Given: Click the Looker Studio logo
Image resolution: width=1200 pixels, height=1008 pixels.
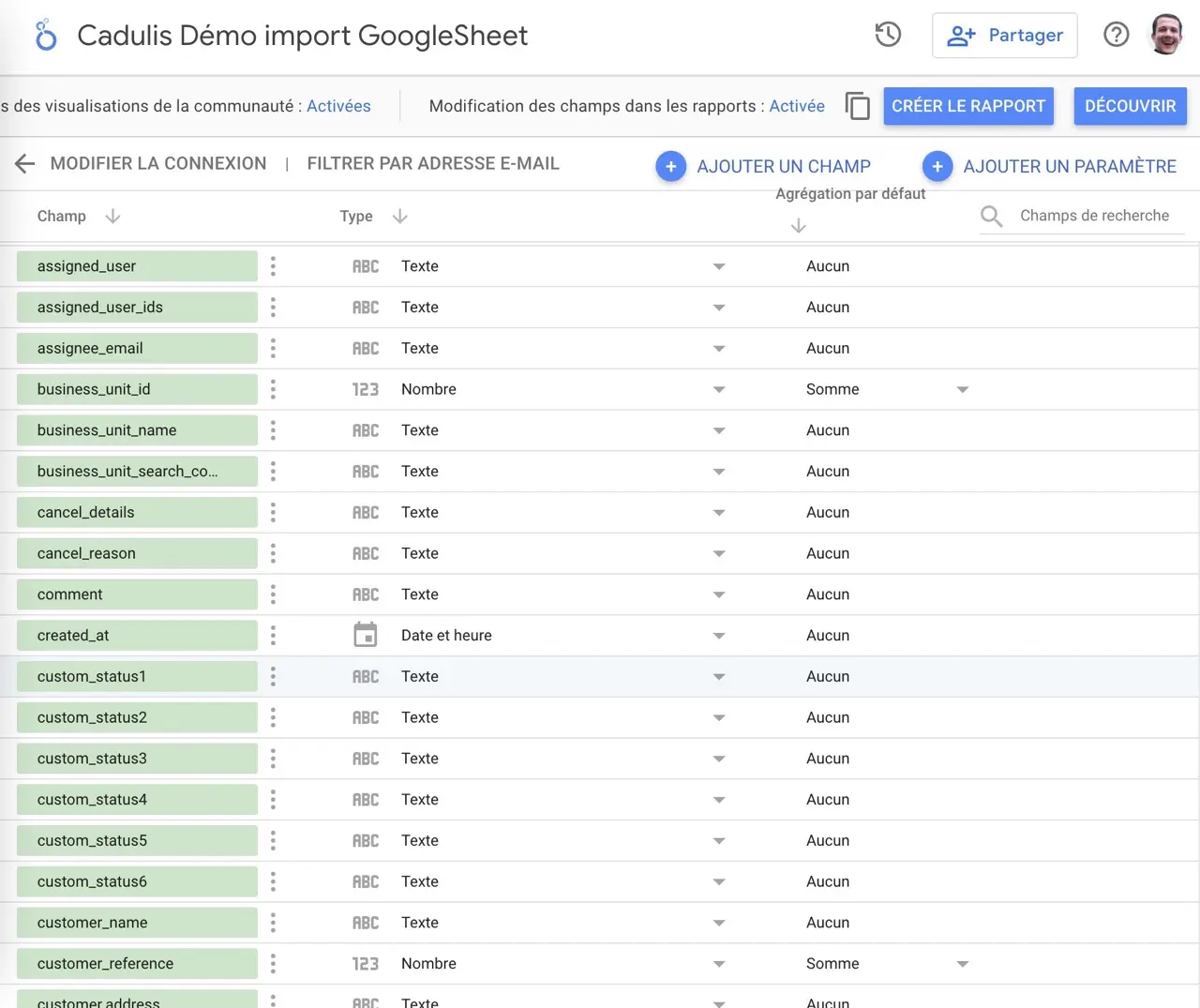Looking at the screenshot, I should 45,36.
